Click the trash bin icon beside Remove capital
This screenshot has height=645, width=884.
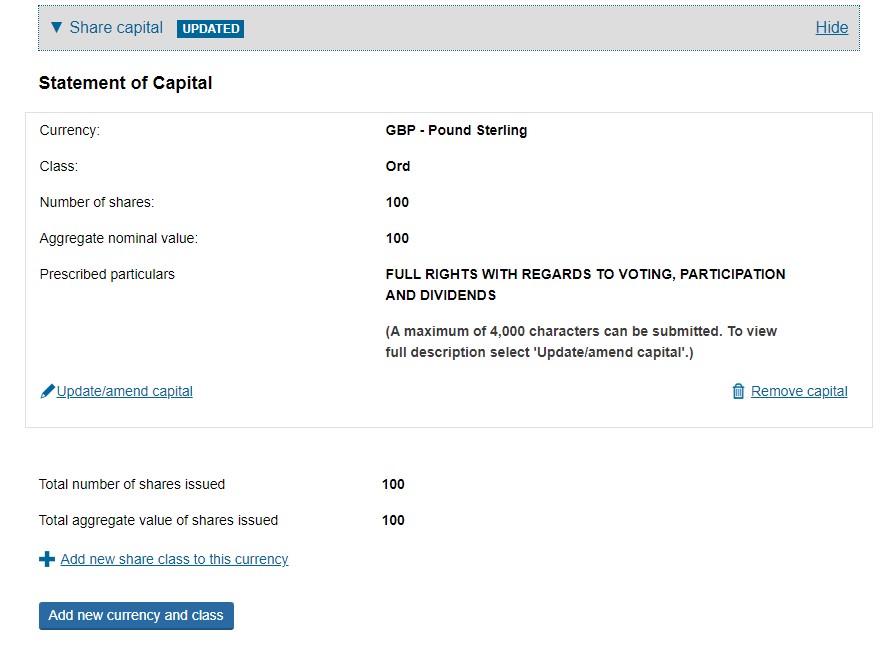[740, 390]
